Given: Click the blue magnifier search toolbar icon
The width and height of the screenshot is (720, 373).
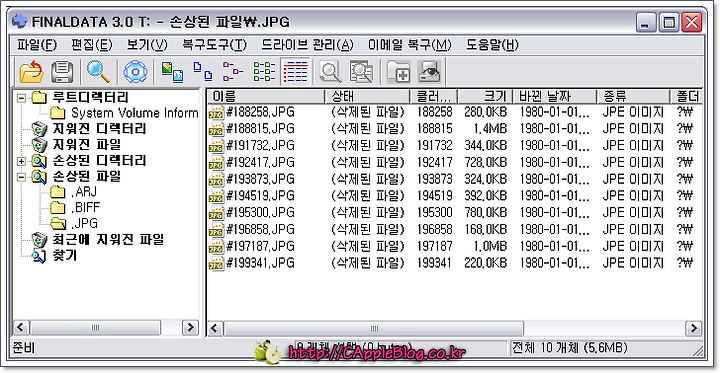Looking at the screenshot, I should coord(98,72).
